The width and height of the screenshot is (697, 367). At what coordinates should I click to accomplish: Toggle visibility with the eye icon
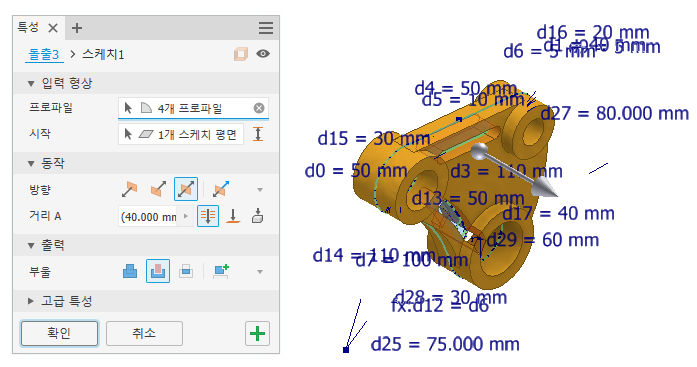tap(263, 54)
